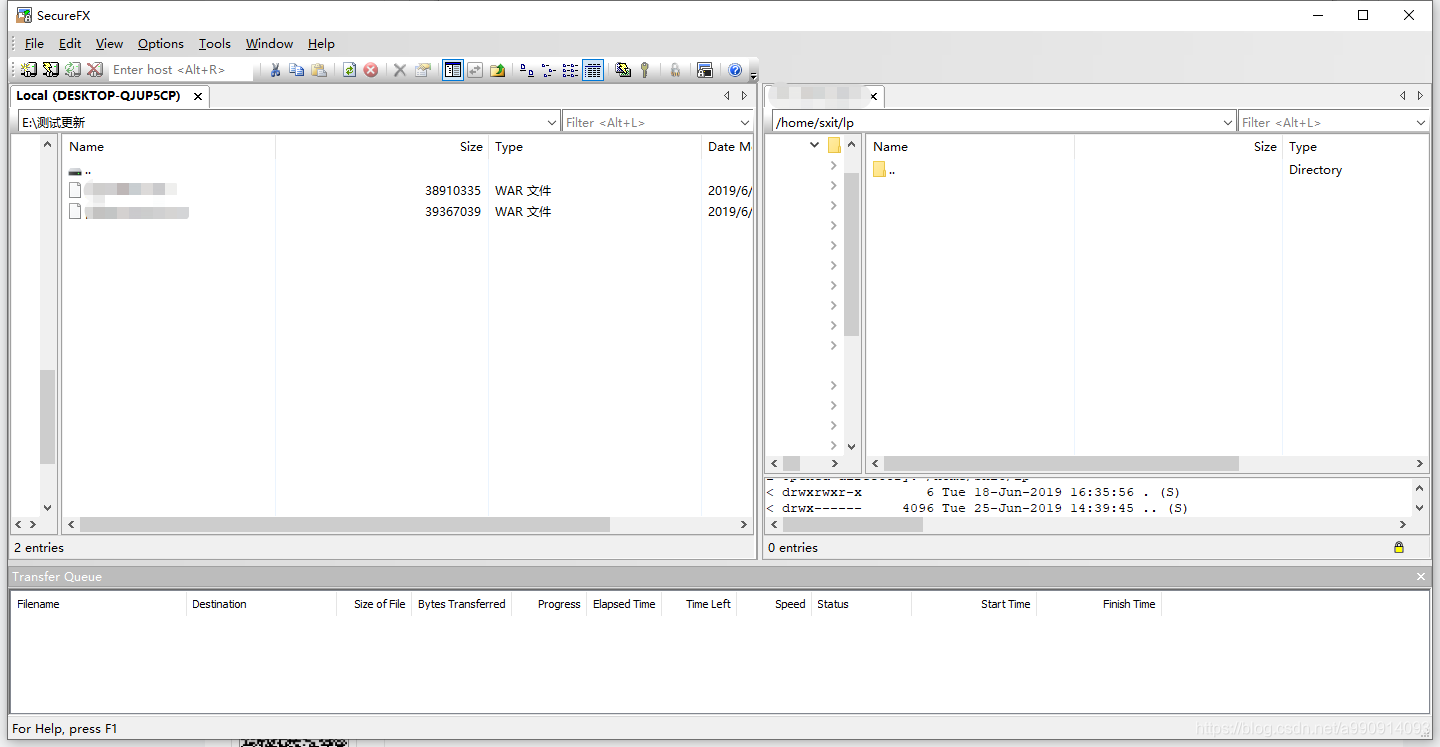
Task: Sort local files by Size column
Action: 382,146
